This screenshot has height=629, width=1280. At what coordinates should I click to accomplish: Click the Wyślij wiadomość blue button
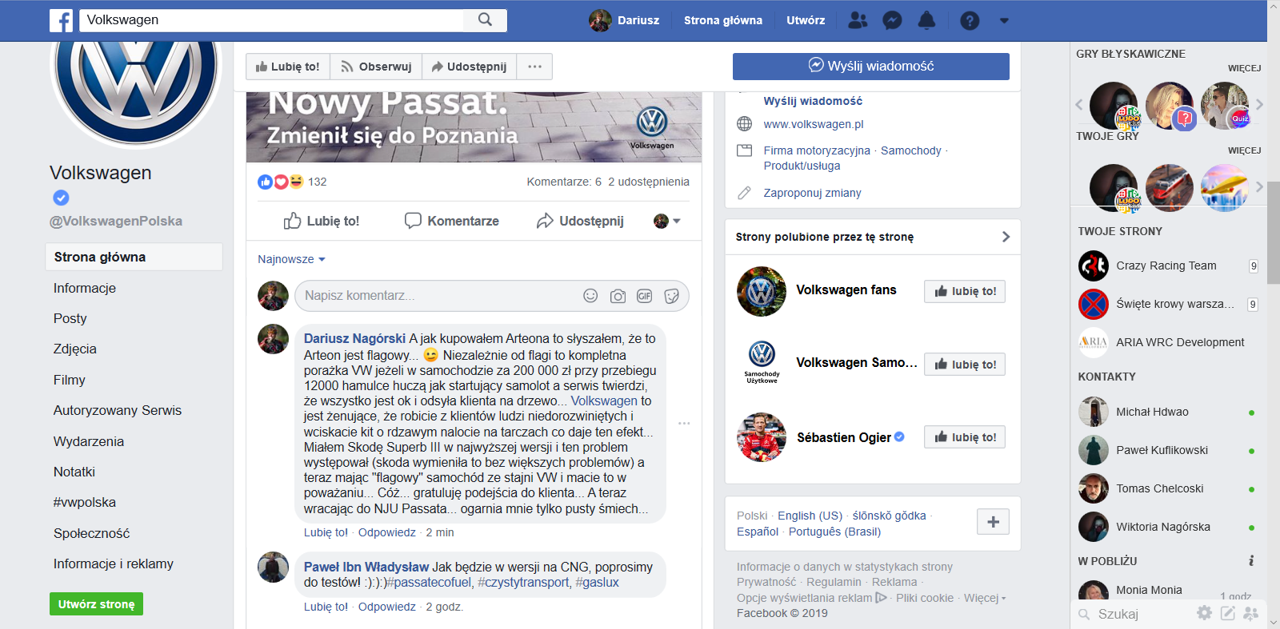pyautogui.click(x=870, y=66)
